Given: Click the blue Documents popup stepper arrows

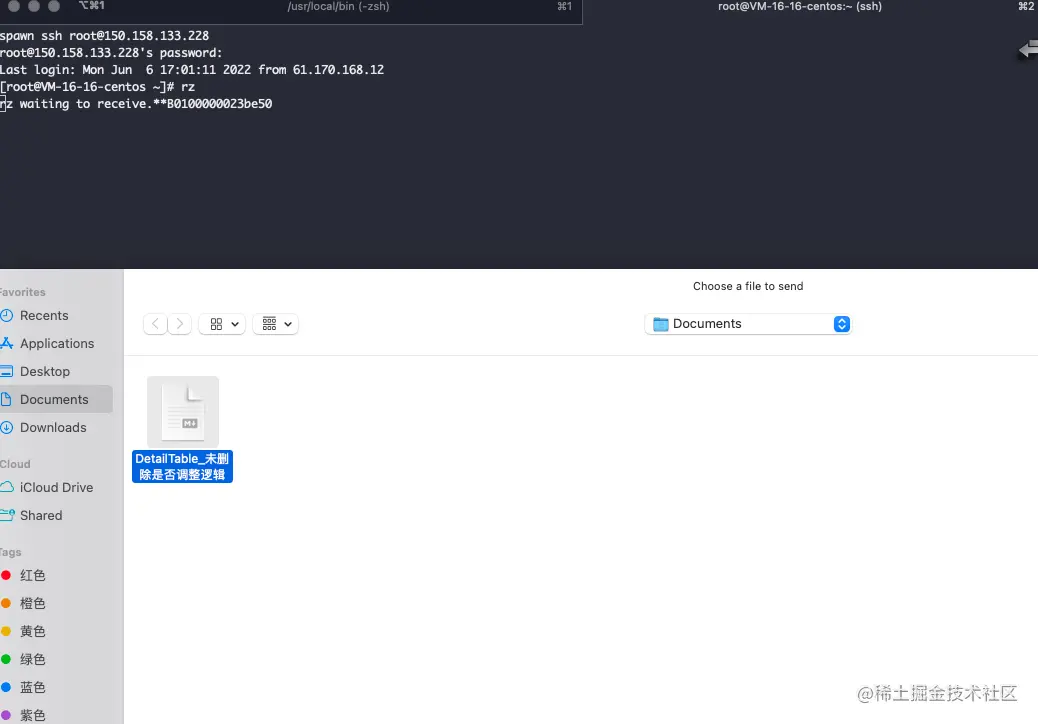Looking at the screenshot, I should coord(841,324).
